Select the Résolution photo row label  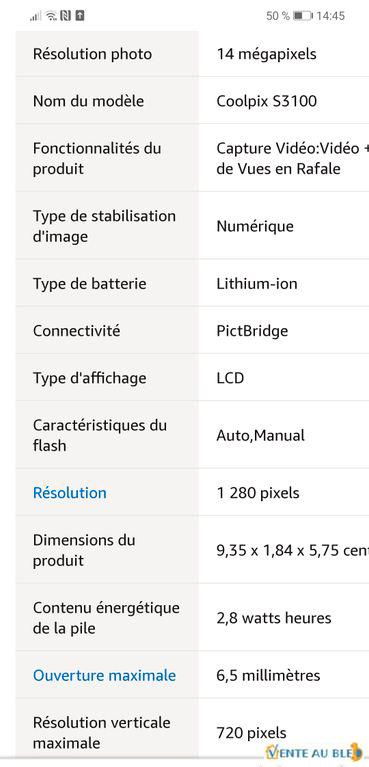click(x=92, y=54)
